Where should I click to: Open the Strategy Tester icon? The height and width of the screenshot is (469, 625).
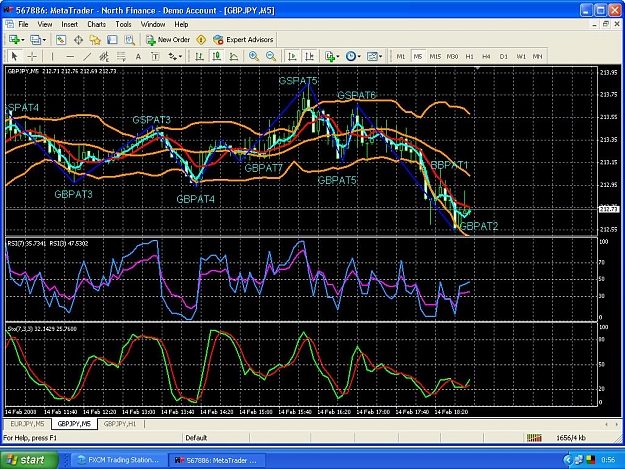point(129,40)
